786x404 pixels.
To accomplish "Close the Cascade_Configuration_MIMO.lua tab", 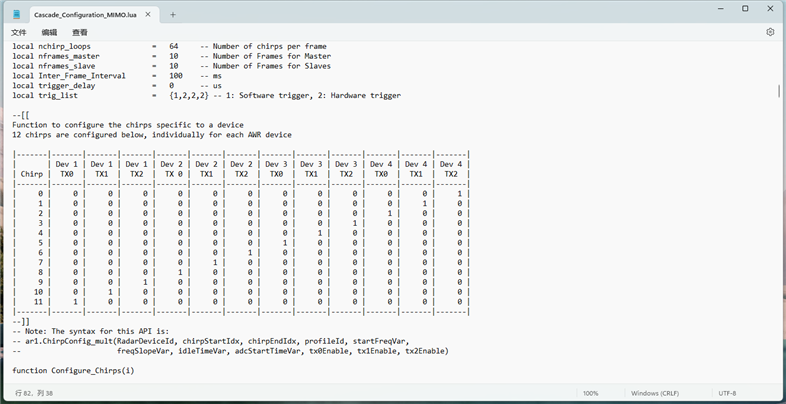I will pyautogui.click(x=148, y=15).
